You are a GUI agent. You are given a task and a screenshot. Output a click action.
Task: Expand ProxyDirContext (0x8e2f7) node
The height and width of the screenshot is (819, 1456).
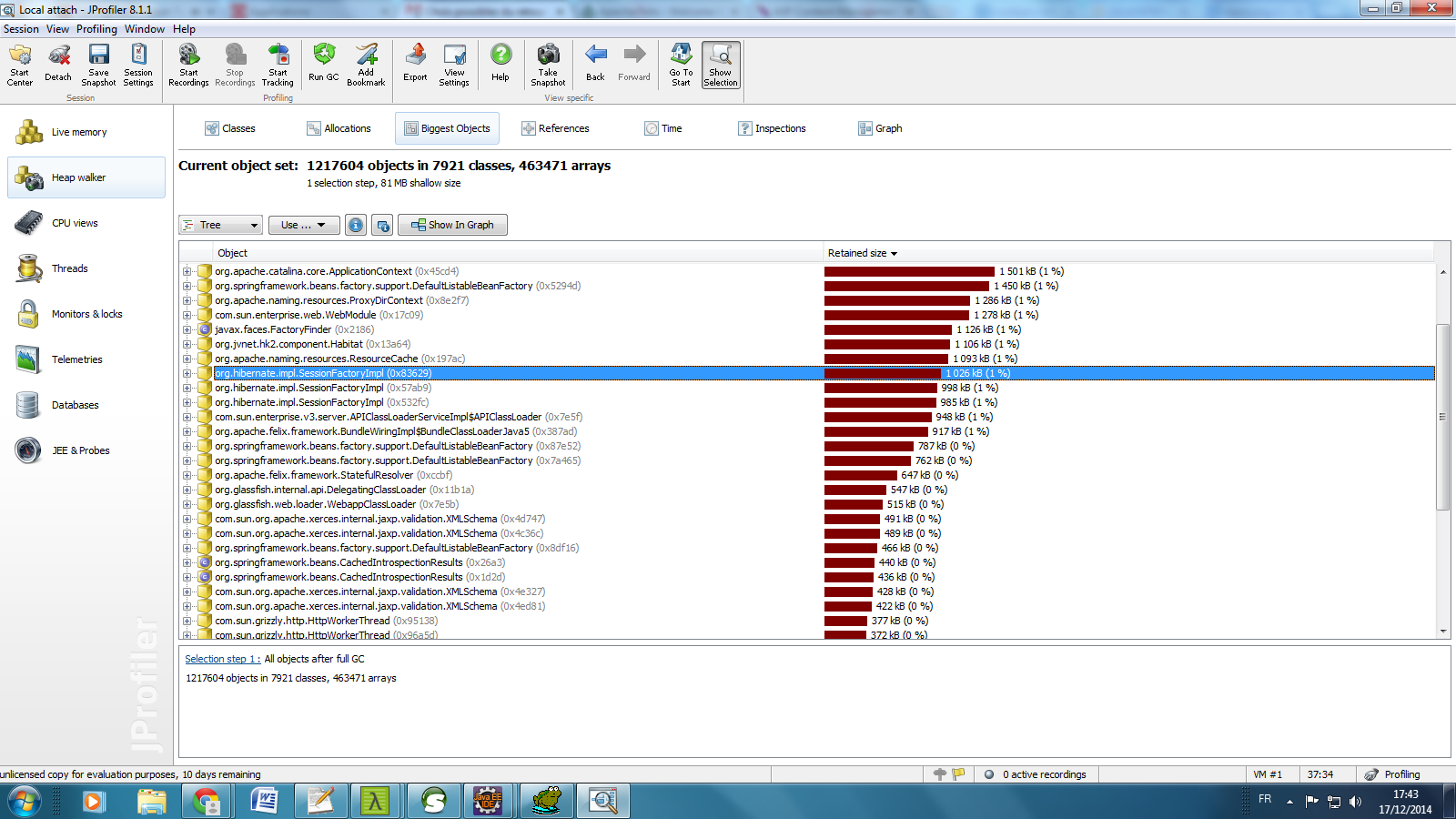[x=187, y=300]
